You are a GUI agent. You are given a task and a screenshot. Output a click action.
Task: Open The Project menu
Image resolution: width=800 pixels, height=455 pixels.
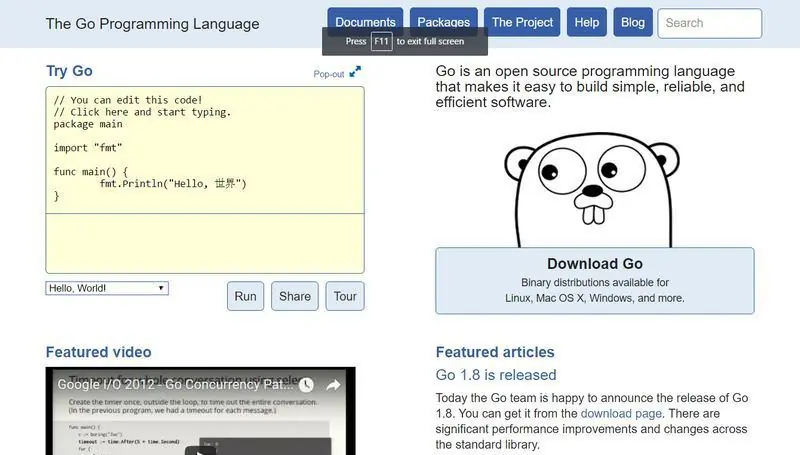coord(522,22)
